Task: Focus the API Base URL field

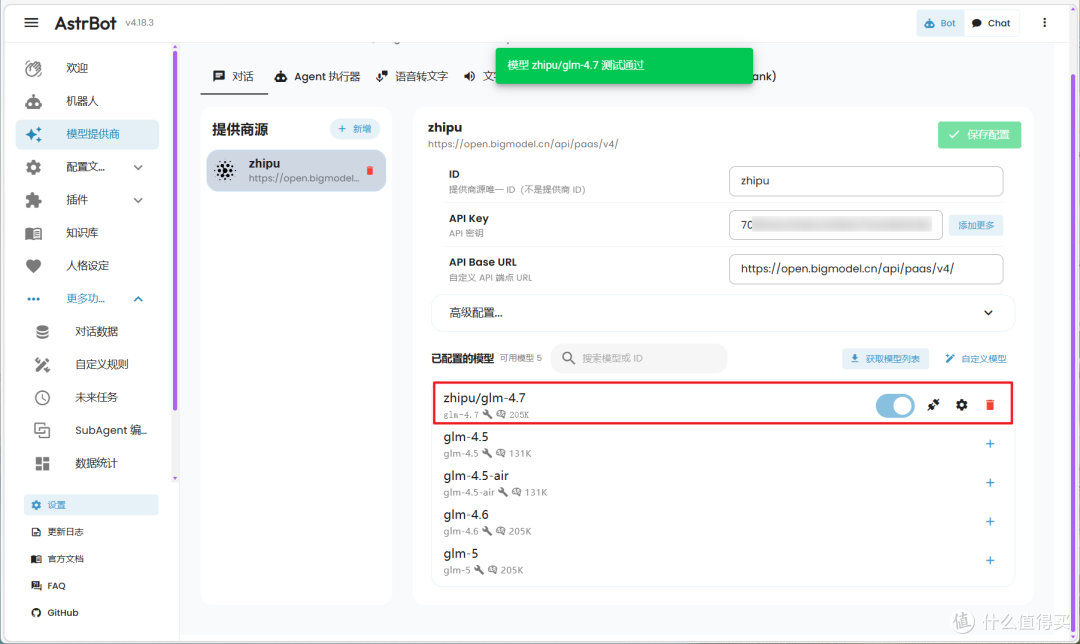Action: [866, 269]
